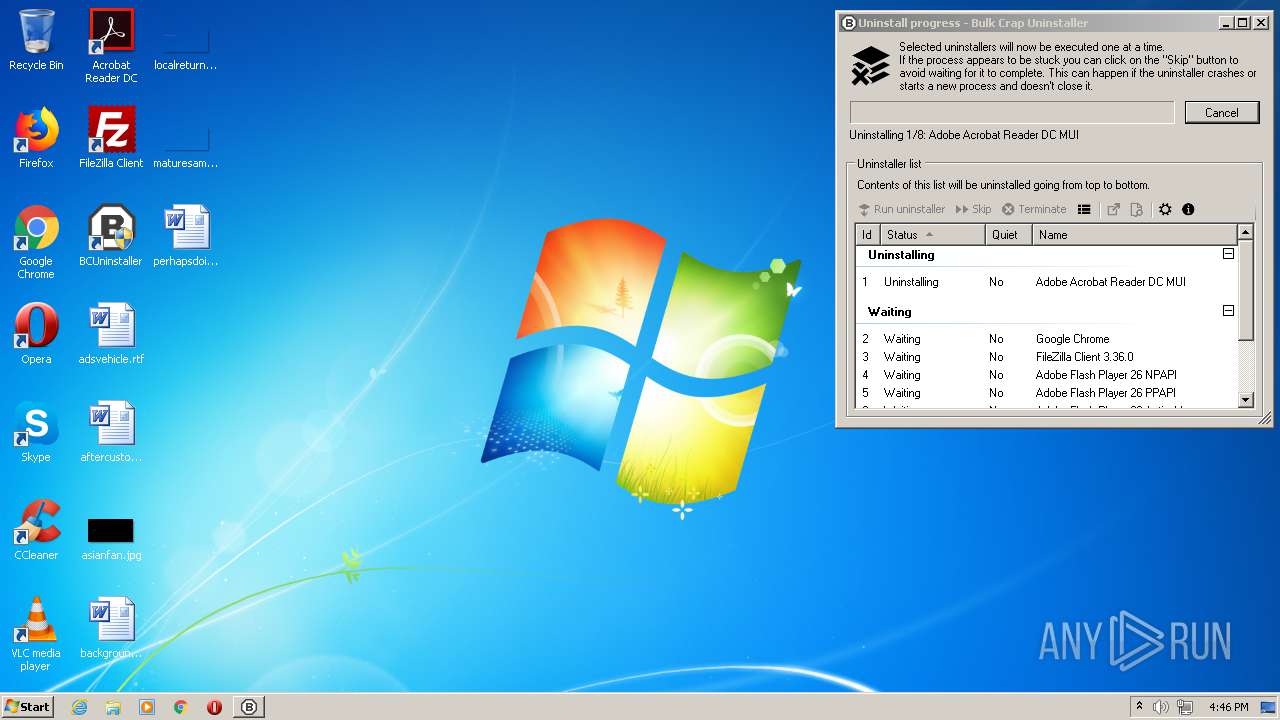1280x720 pixels.
Task: Open Acrobat Reader DC desktop shortcut
Action: pyautogui.click(x=111, y=47)
